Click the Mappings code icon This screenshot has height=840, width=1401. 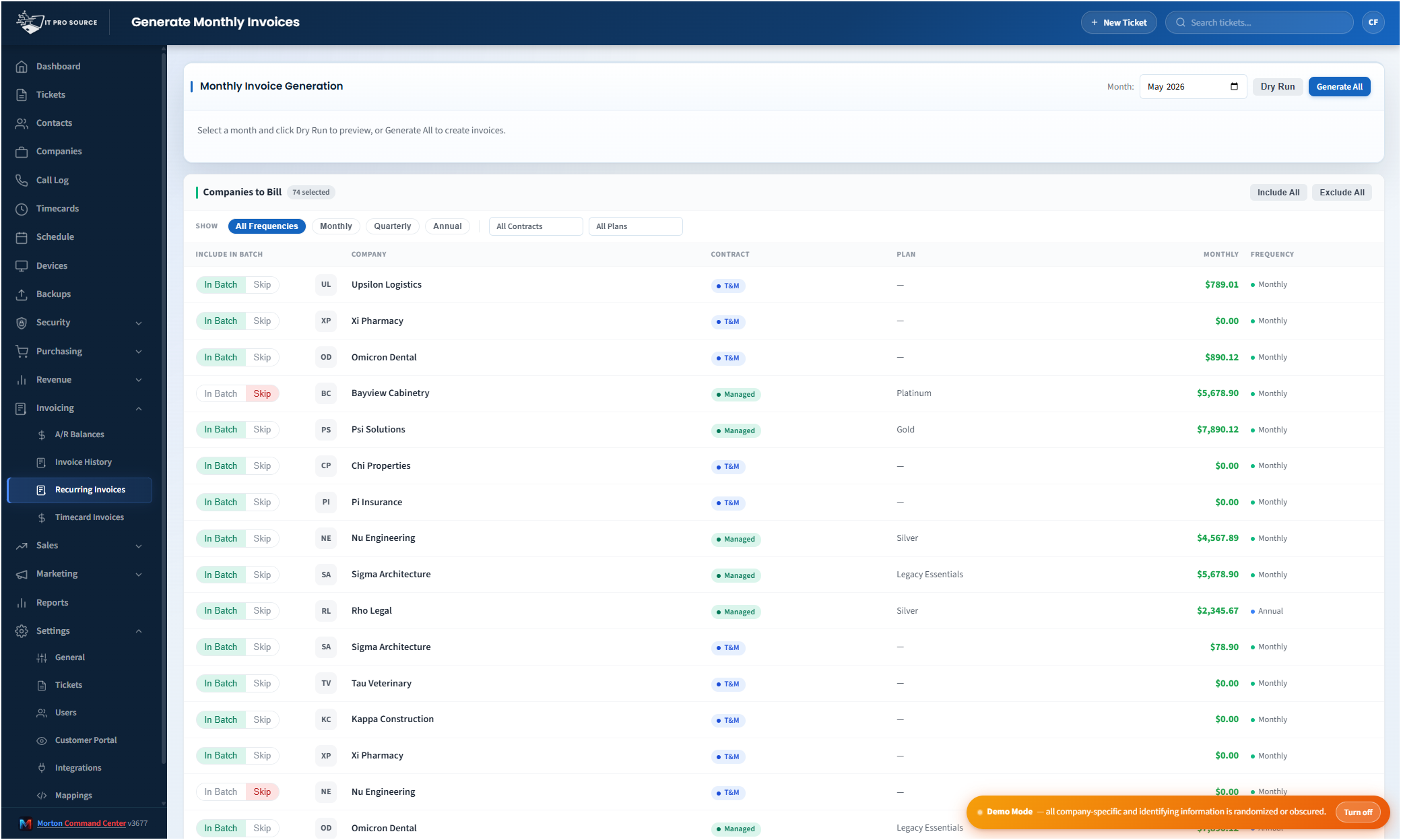(42, 796)
